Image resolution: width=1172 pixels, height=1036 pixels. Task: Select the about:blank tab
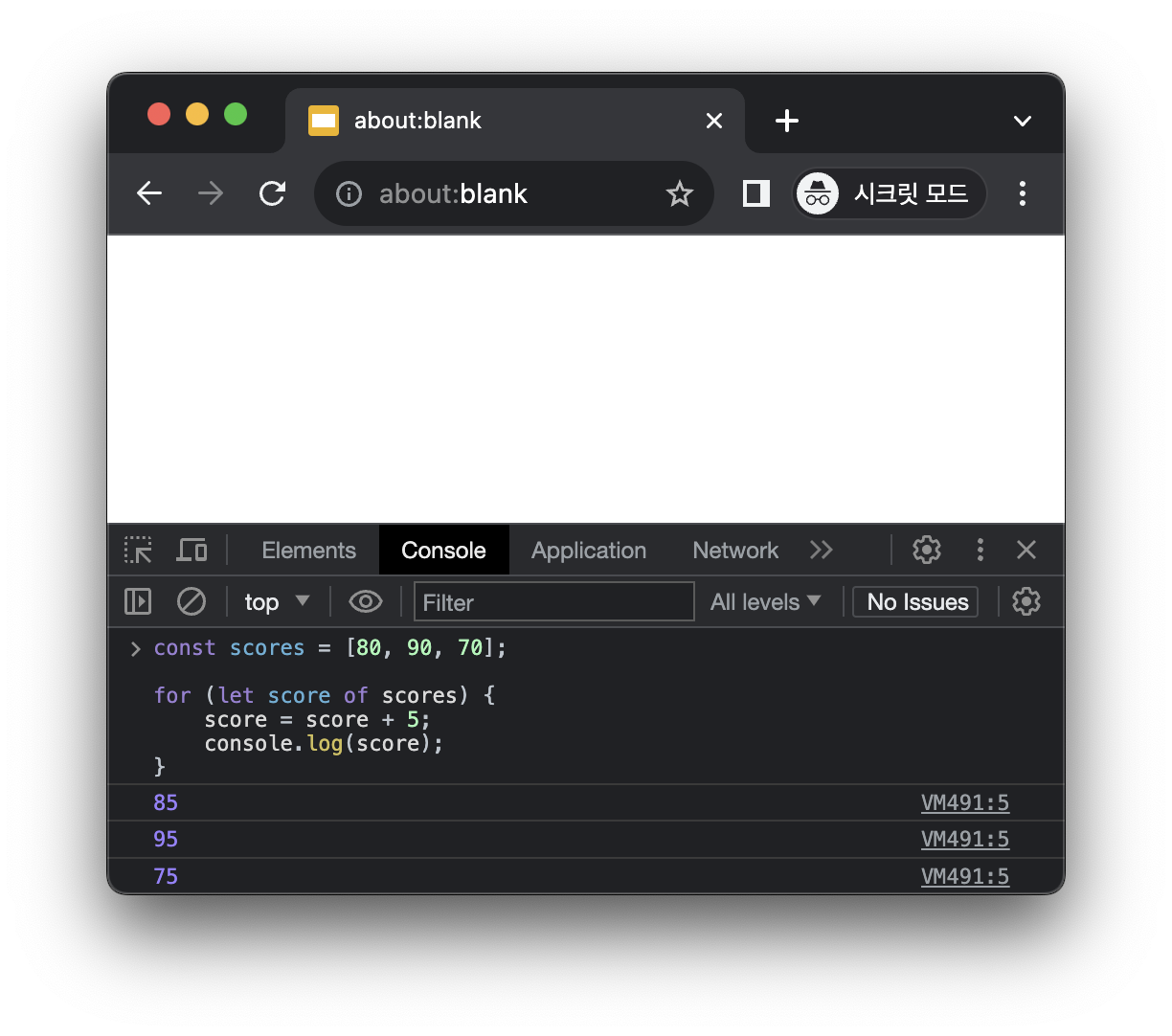pos(515,121)
